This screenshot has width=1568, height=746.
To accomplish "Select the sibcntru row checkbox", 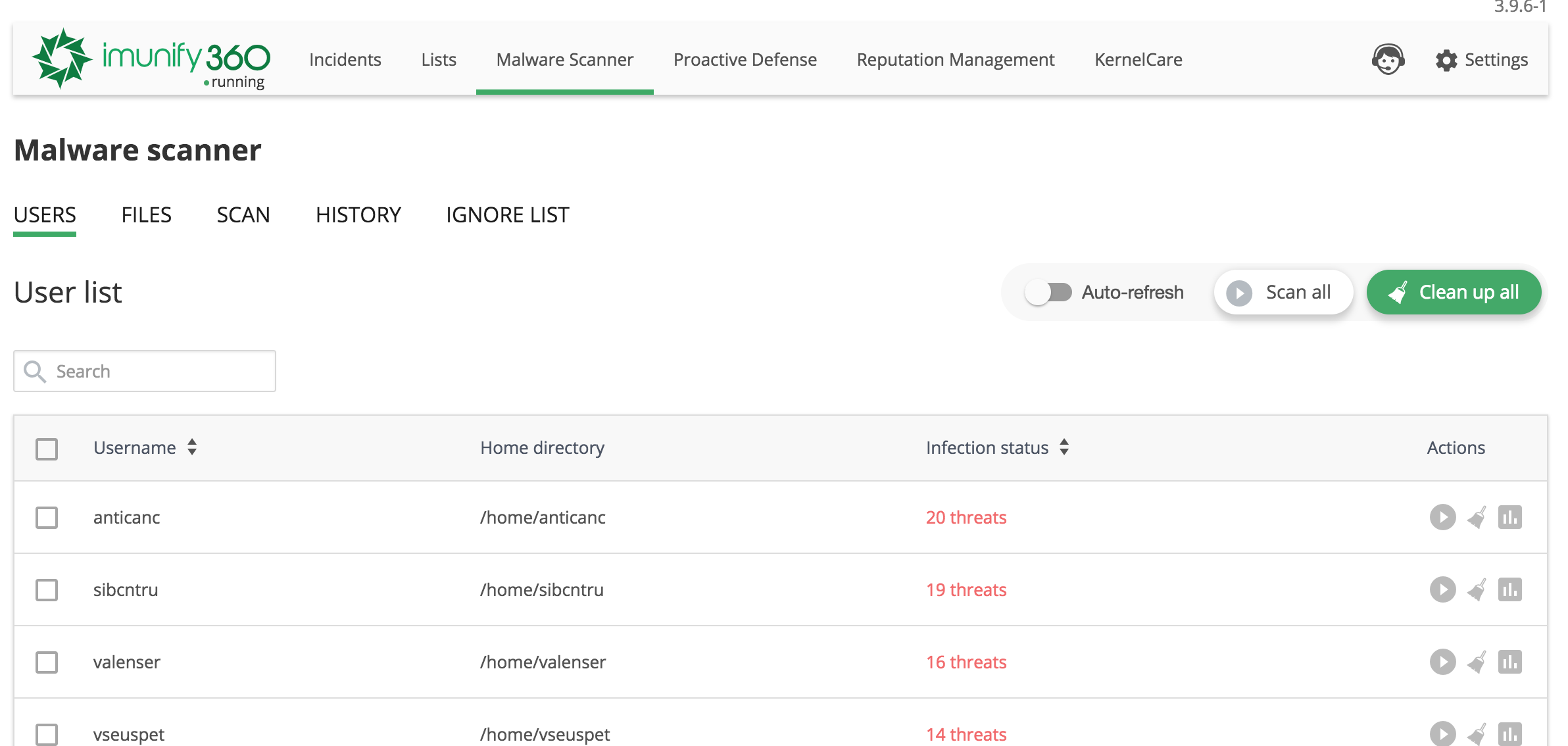I will click(x=47, y=589).
